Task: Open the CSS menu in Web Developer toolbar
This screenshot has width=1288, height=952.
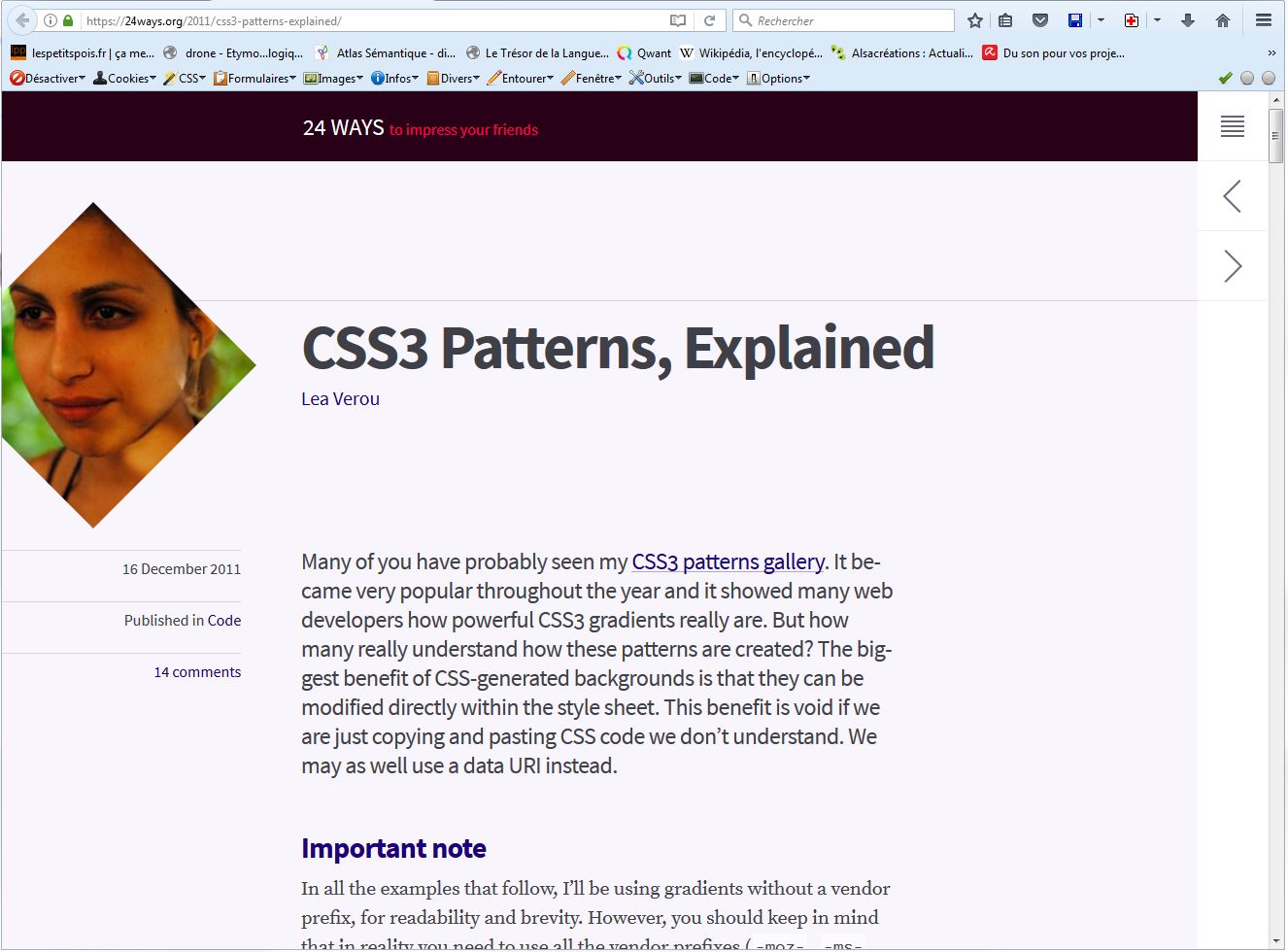Action: pos(185,78)
